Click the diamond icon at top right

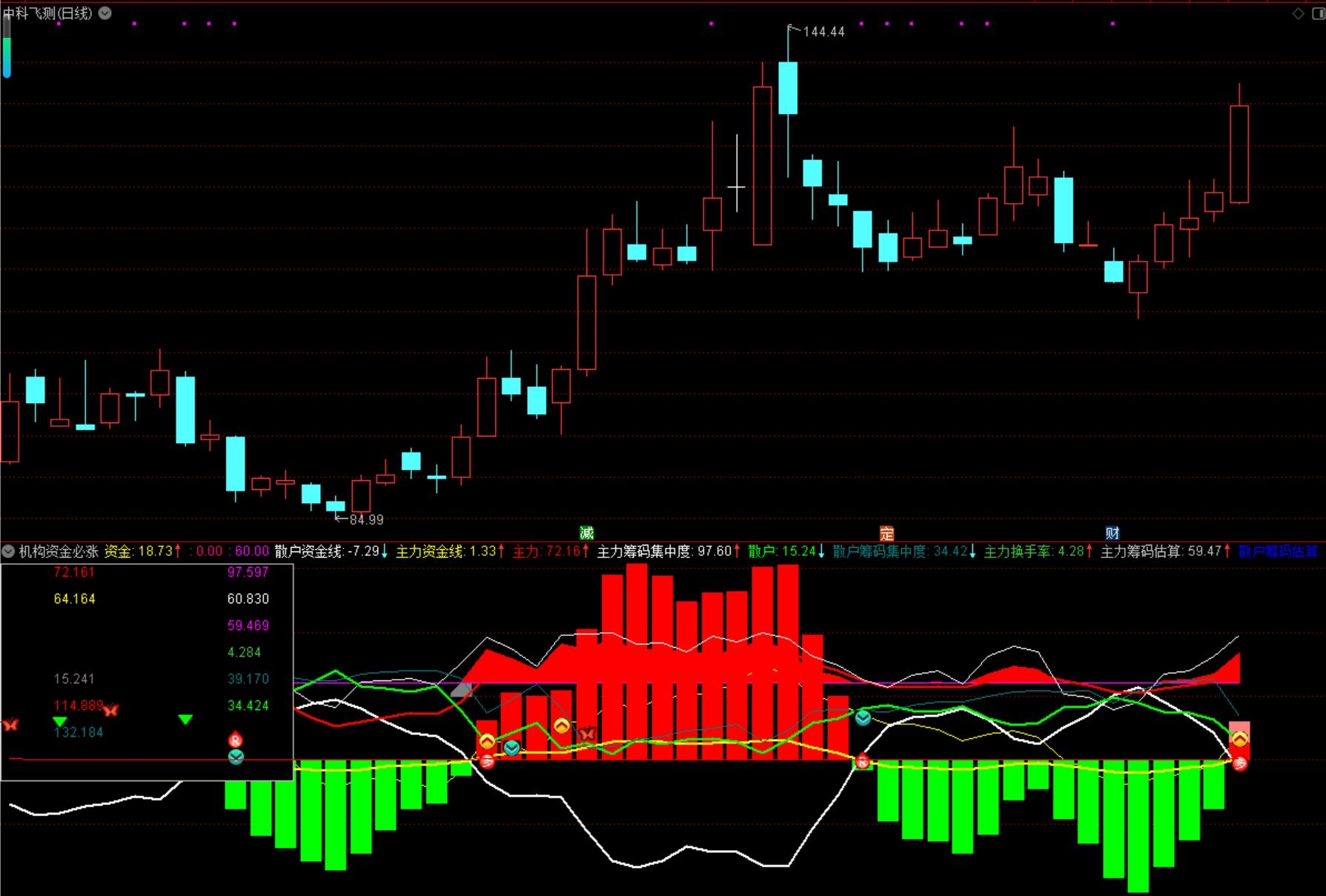pyautogui.click(x=1298, y=13)
